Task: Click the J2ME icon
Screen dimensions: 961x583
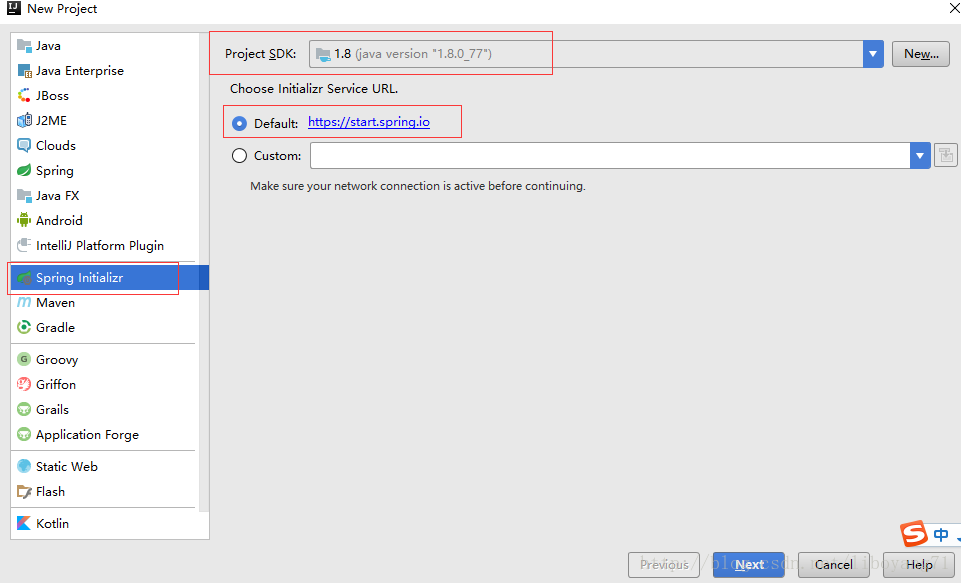Action: 24,120
